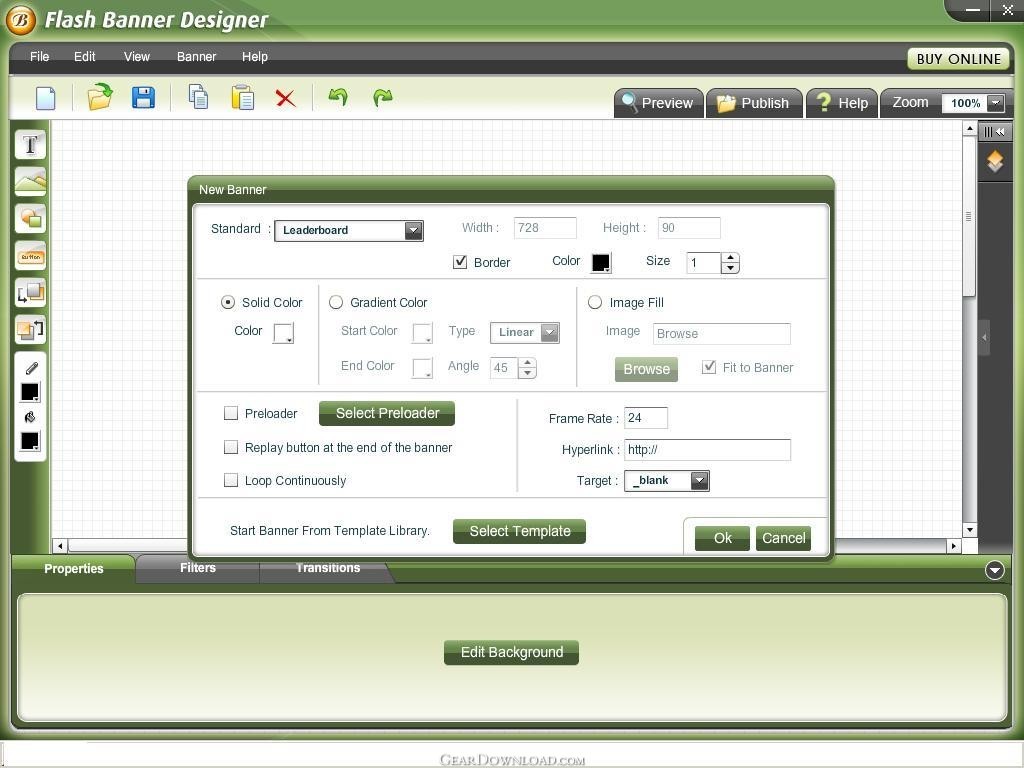Open the Edit menu
1024x768 pixels.
click(x=84, y=57)
